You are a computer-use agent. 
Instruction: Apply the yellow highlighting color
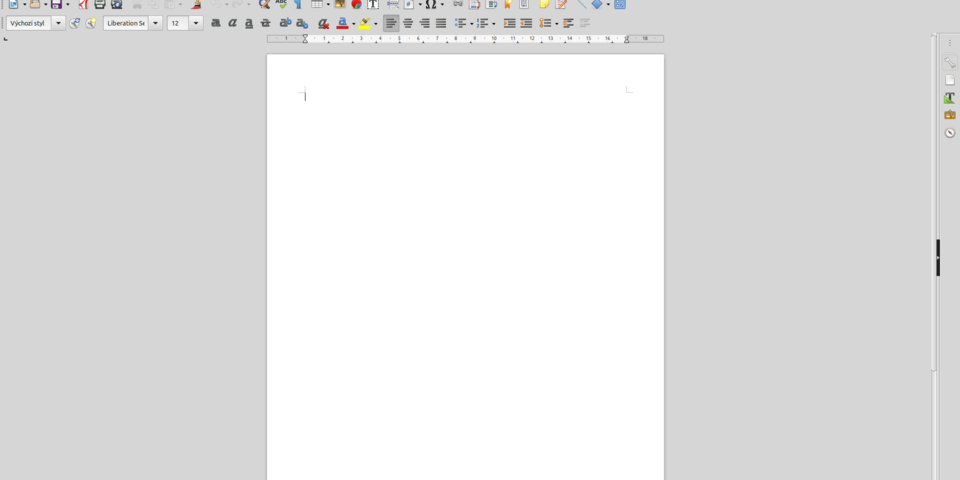[x=365, y=23]
